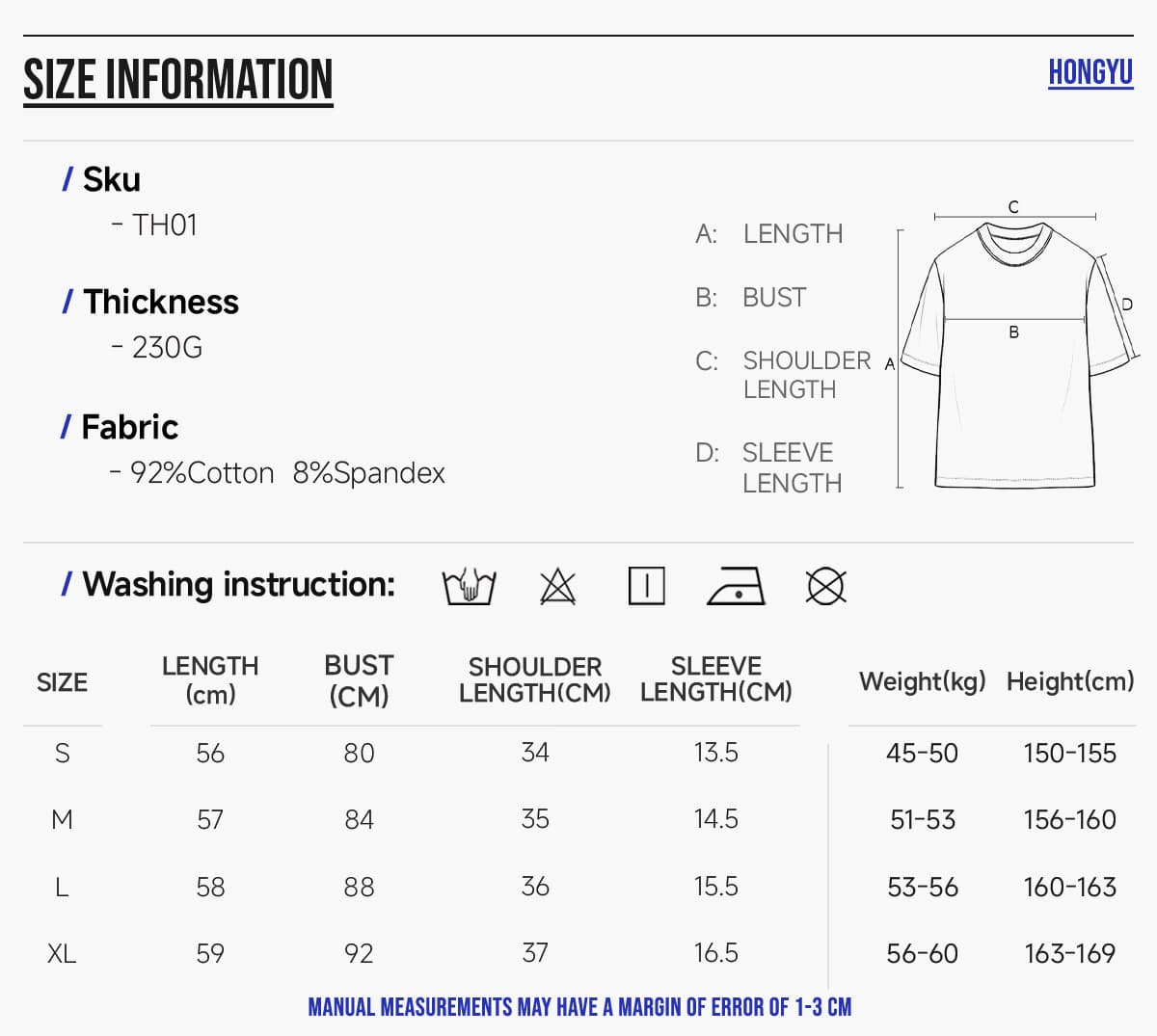Click the manual measurements margin of error note
Screen dimensions: 1157x1036
pyautogui.click(x=579, y=1007)
